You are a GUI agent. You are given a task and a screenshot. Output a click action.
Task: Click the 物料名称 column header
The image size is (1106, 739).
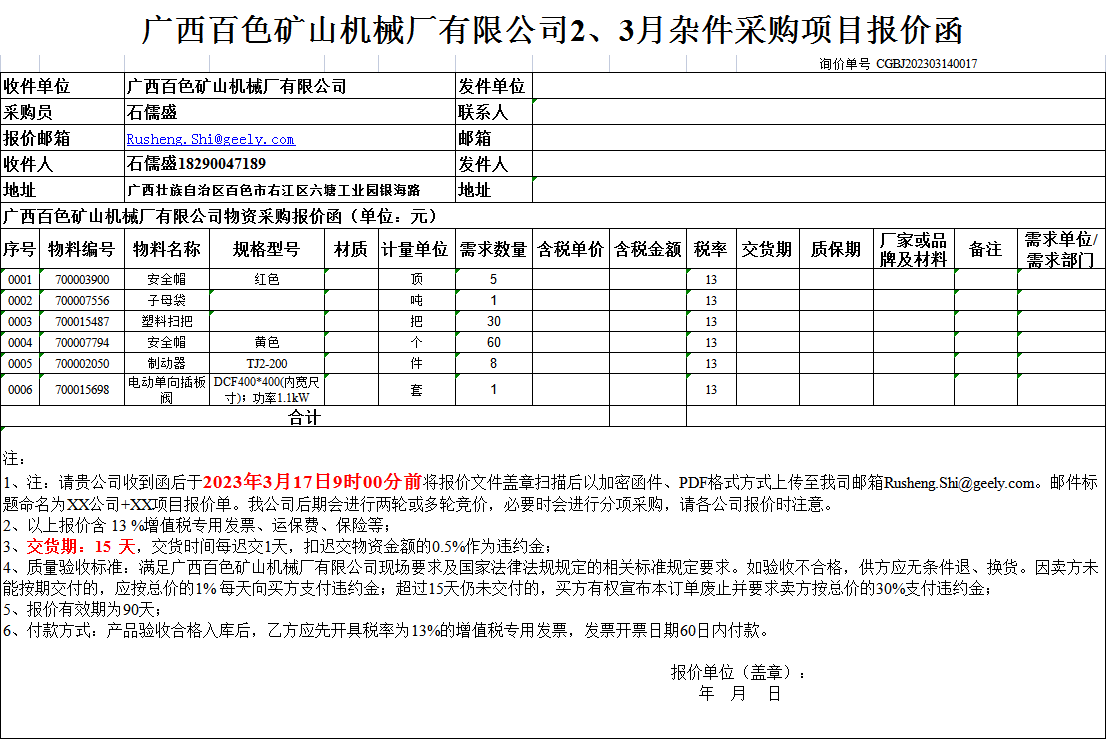(x=166, y=249)
